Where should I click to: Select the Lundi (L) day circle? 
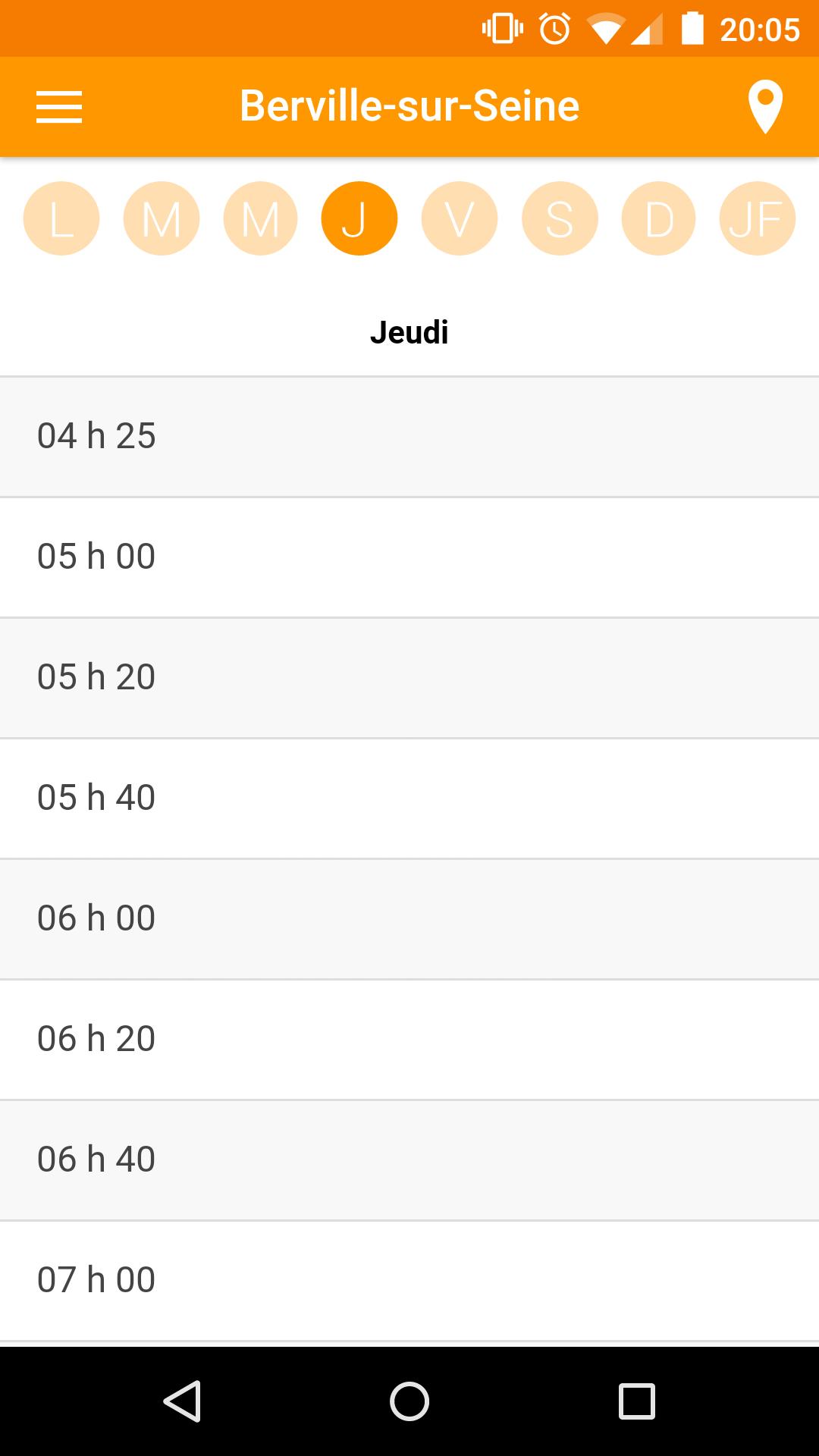tap(61, 219)
